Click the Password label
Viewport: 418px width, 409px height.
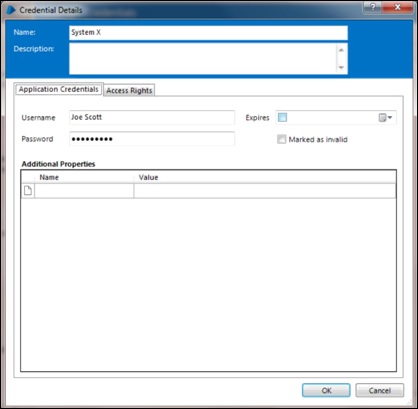[37, 139]
